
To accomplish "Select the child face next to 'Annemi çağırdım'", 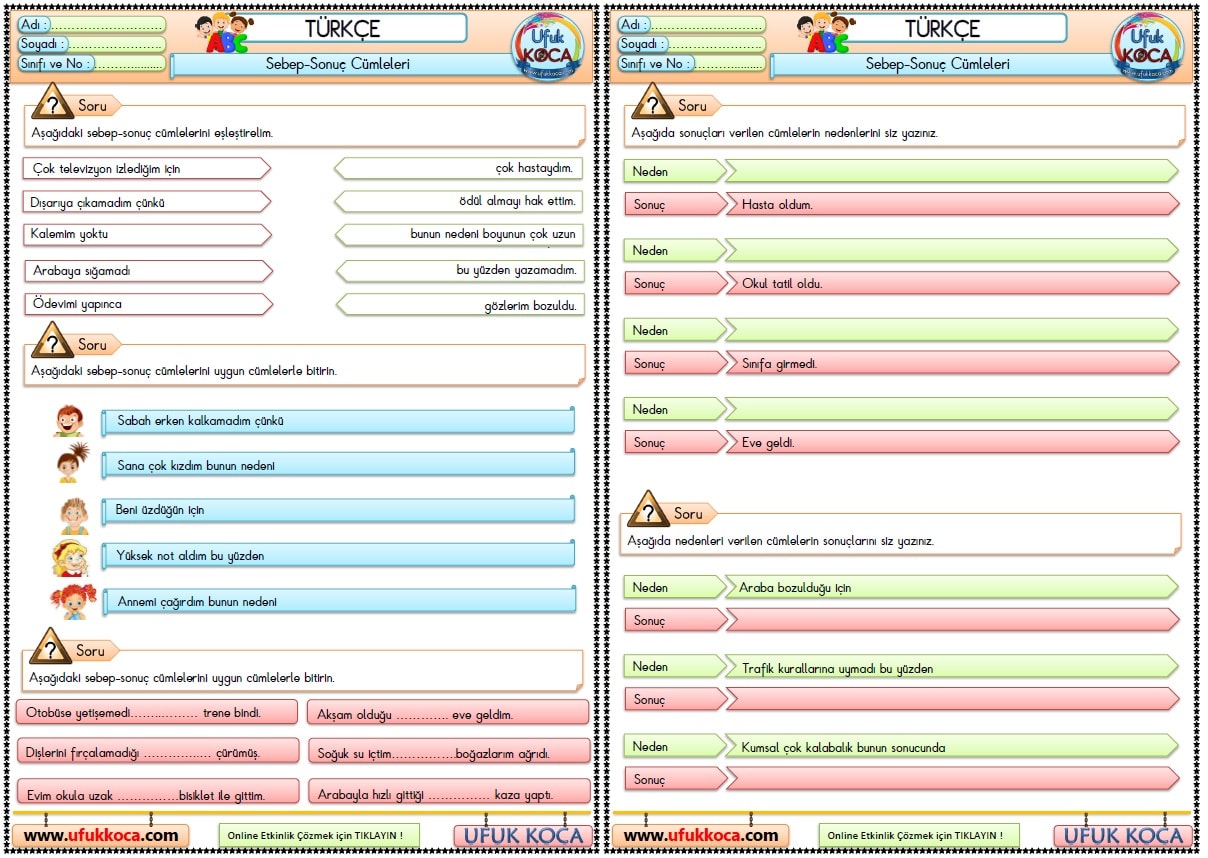I will point(74,602).
